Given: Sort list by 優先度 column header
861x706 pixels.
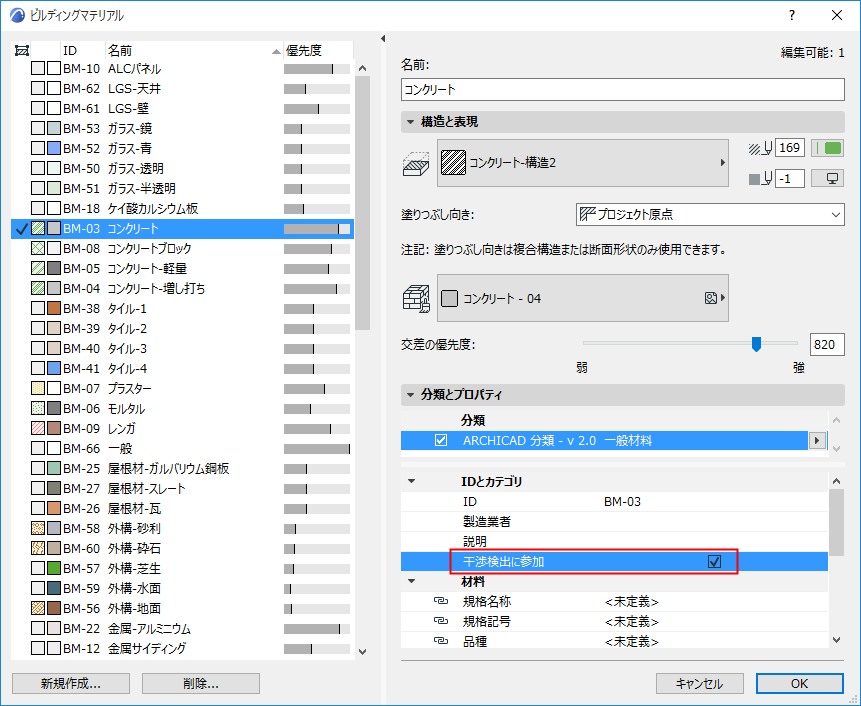Looking at the screenshot, I should [x=318, y=51].
